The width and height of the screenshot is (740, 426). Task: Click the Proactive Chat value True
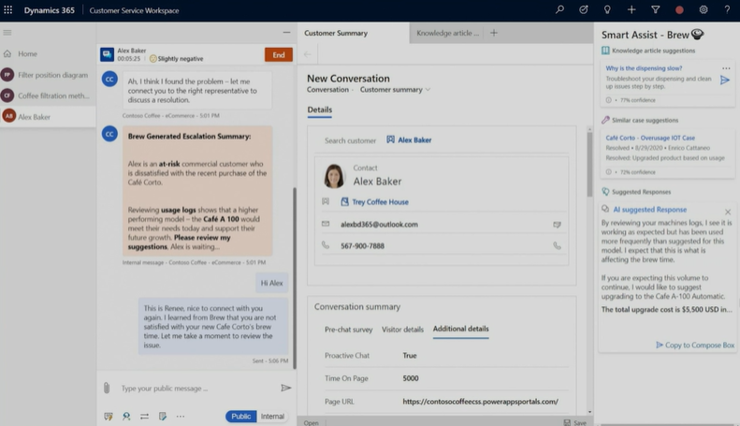click(410, 356)
